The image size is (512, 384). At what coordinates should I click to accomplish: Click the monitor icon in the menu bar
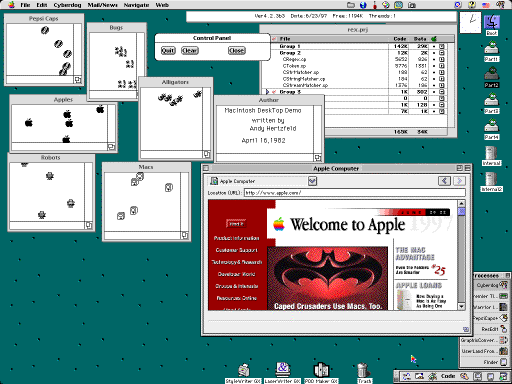coord(398,5)
